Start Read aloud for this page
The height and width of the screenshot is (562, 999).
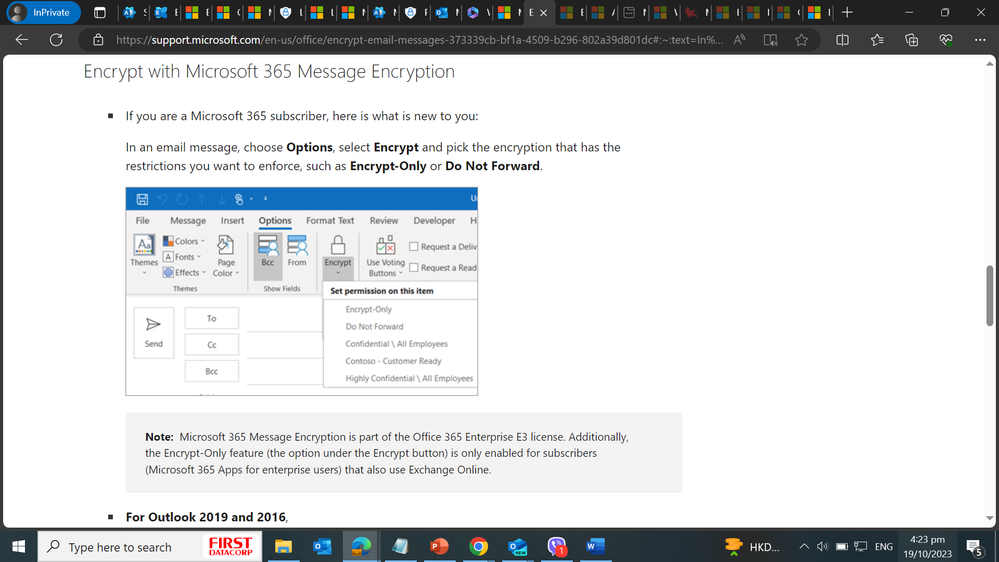click(x=739, y=40)
